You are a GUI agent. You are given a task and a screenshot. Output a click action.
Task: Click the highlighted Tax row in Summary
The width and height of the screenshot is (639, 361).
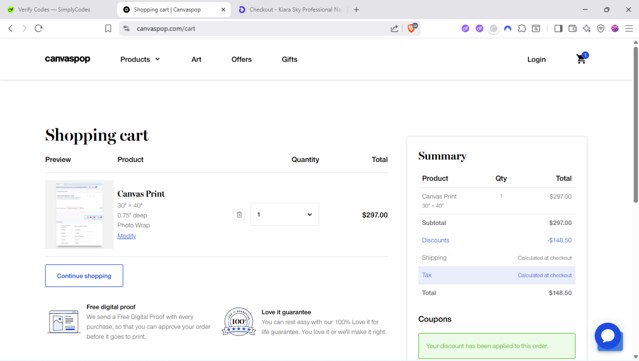click(497, 275)
